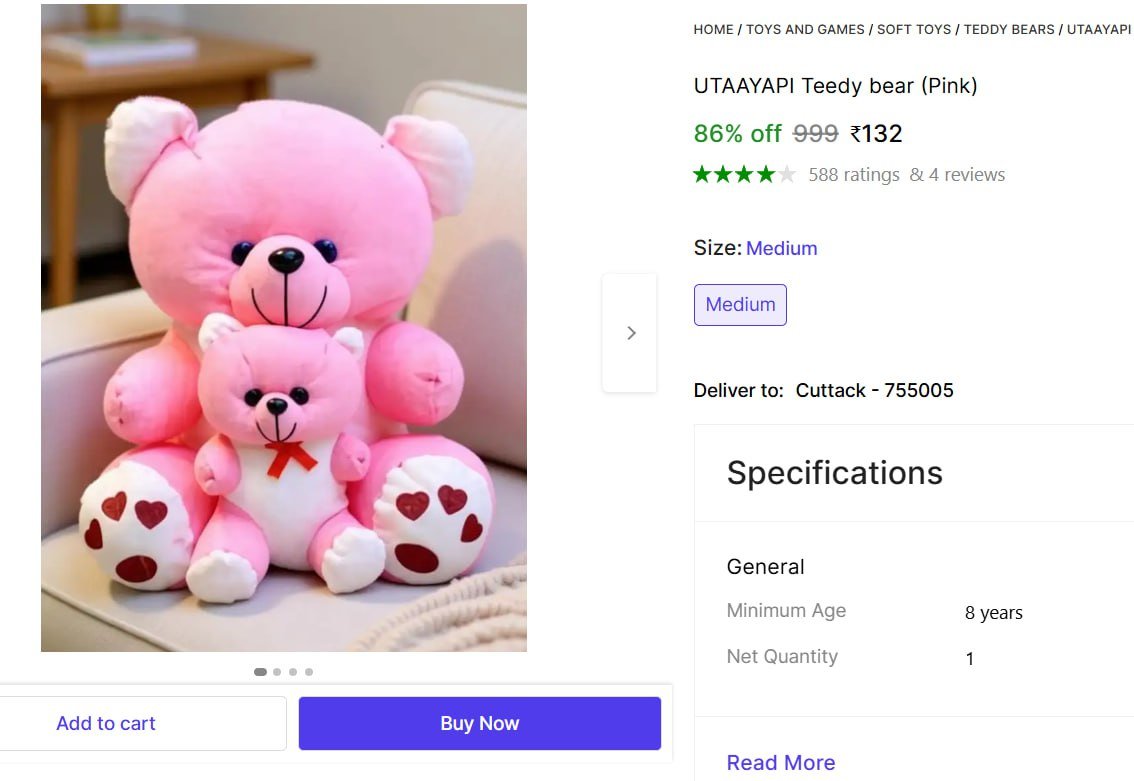Switch to the third carousel dot
This screenshot has width=1134, height=781.
pyautogui.click(x=293, y=672)
